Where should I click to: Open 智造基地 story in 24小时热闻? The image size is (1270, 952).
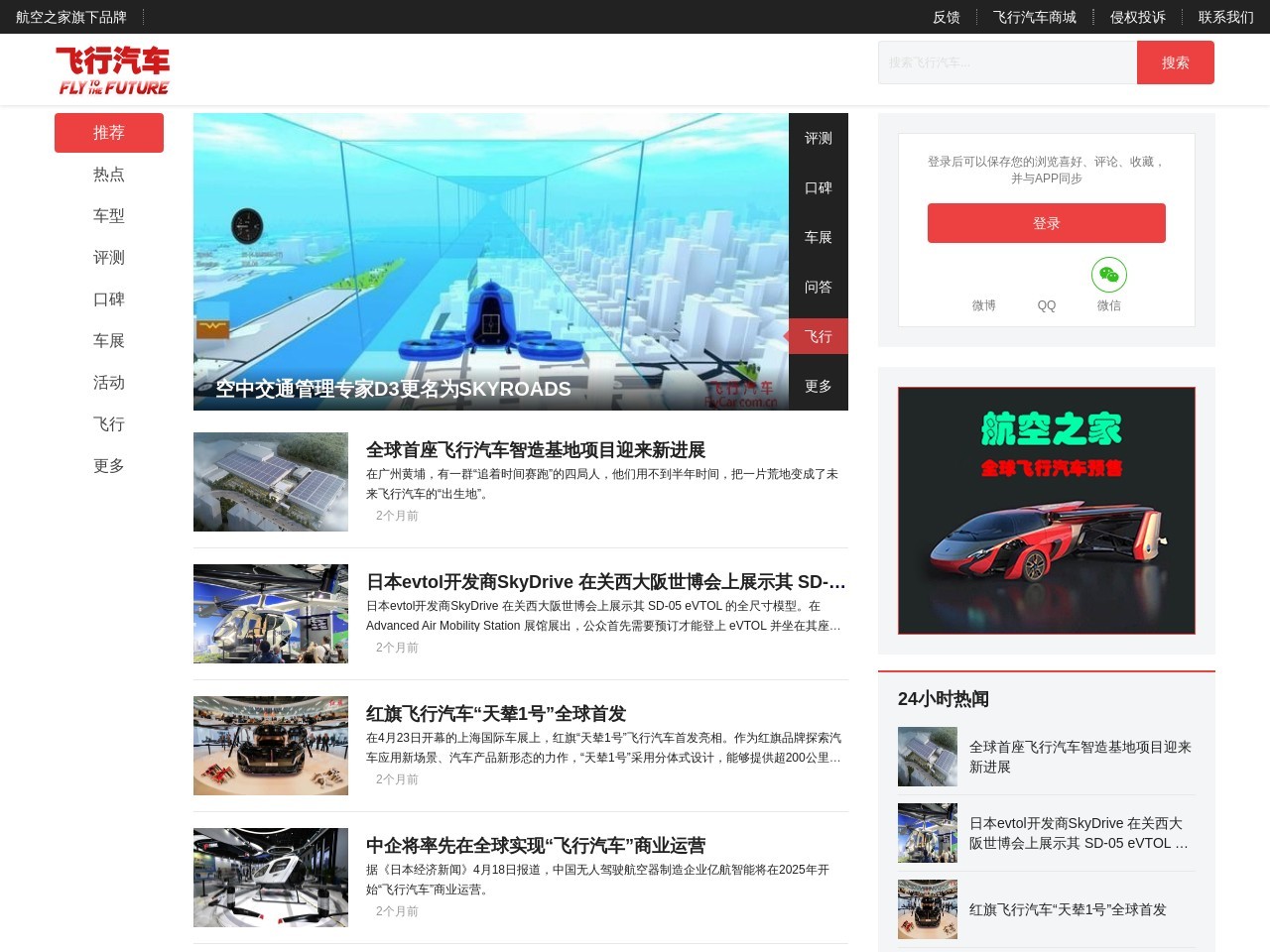pyautogui.click(x=1080, y=757)
